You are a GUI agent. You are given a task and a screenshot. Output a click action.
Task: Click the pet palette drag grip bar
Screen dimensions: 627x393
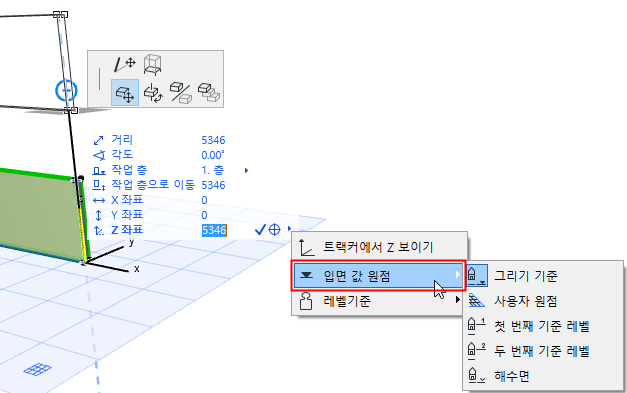point(99,79)
